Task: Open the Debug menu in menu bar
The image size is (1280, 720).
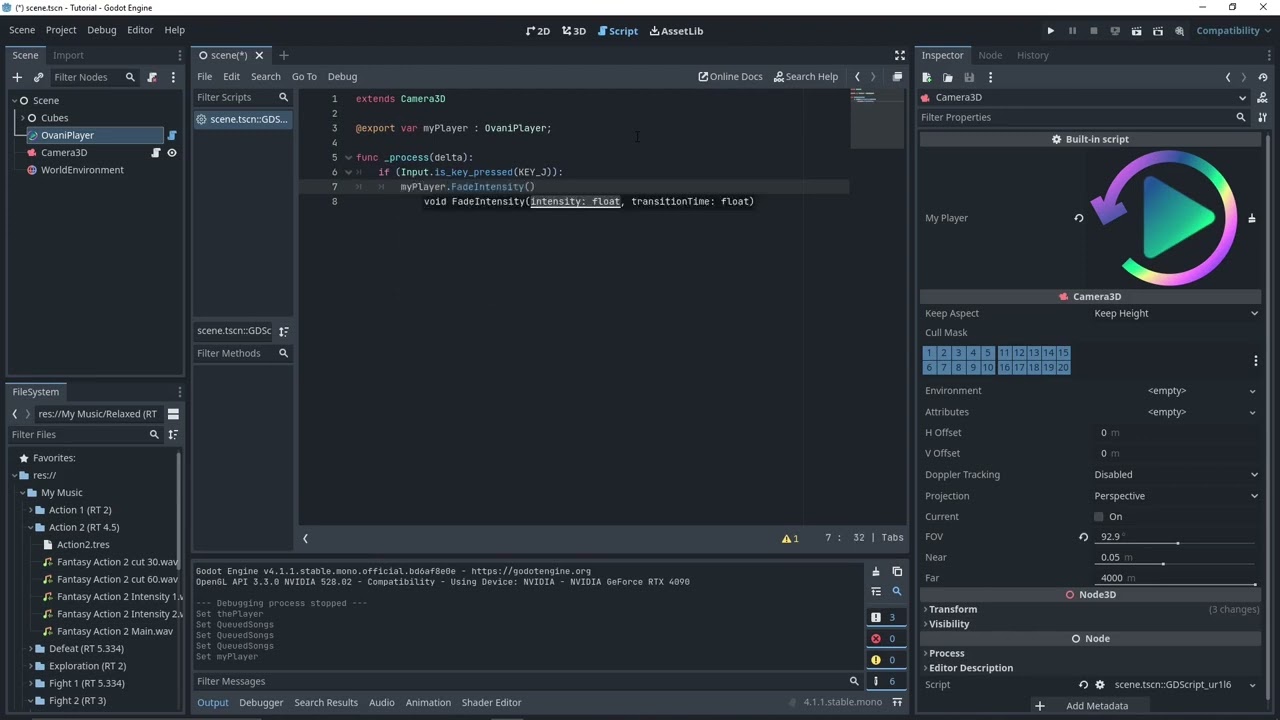Action: click(101, 30)
